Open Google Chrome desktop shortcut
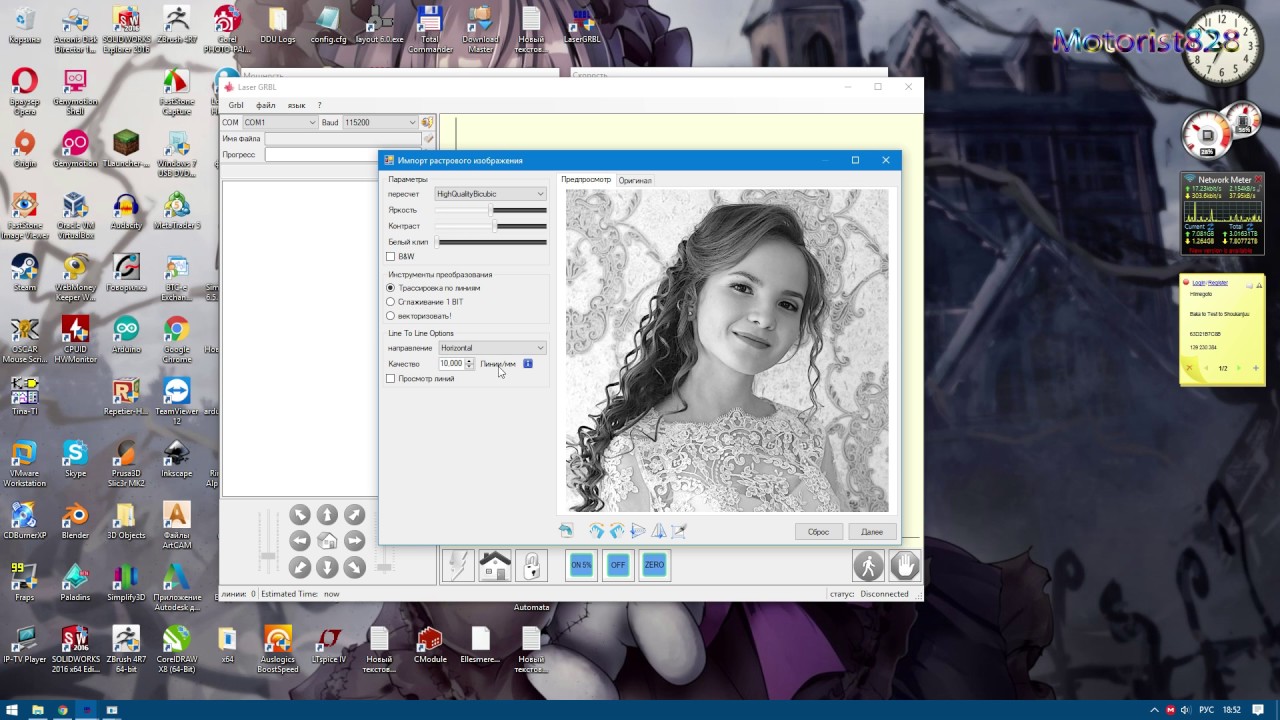1280x720 pixels. [176, 336]
